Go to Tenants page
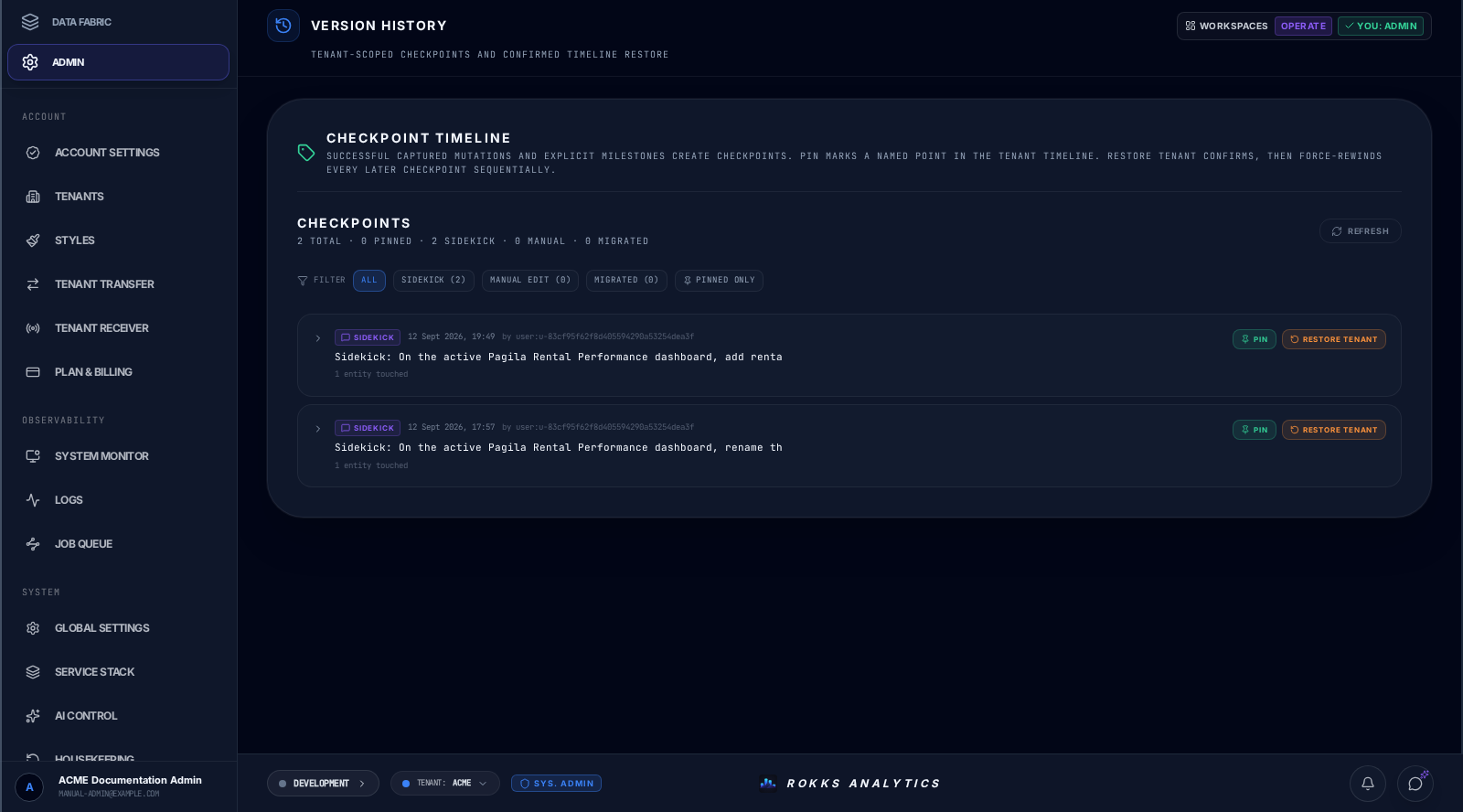Viewport: 1463px width, 812px height. 118,197
